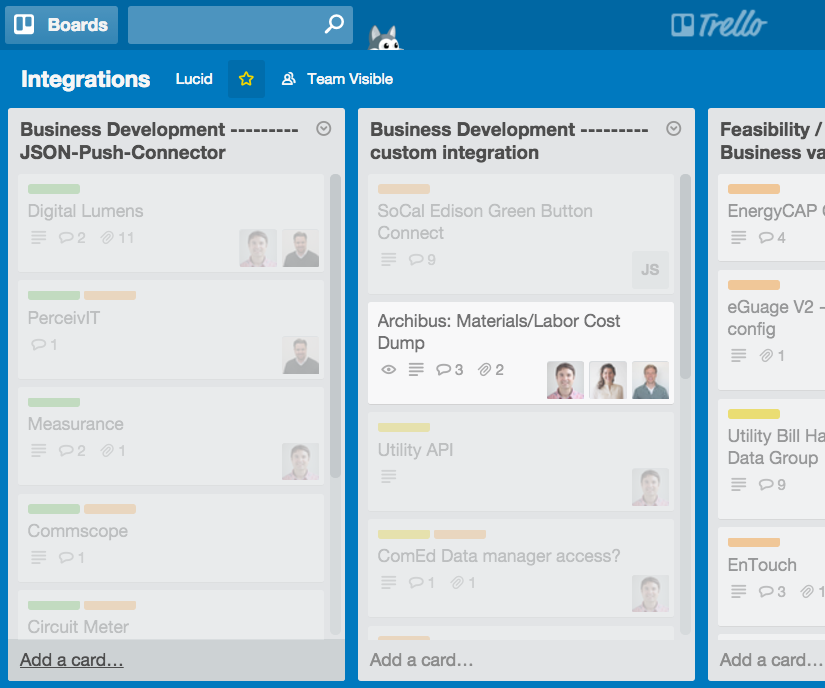Viewport: 825px width, 688px height.
Task: Click eGuage attachment paperclip icon
Action: pyautogui.click(x=766, y=356)
